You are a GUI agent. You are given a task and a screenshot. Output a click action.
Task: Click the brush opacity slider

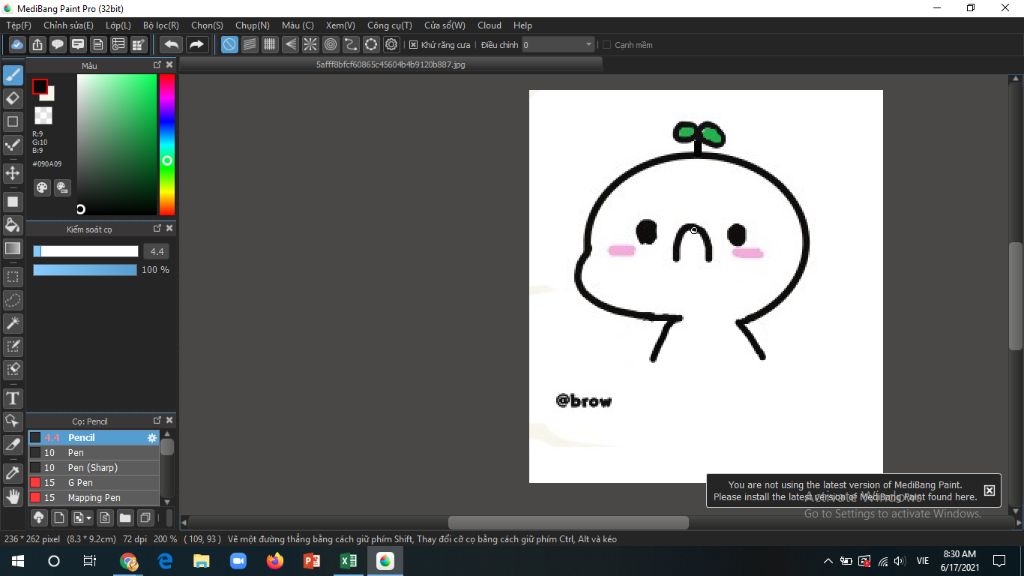click(85, 270)
